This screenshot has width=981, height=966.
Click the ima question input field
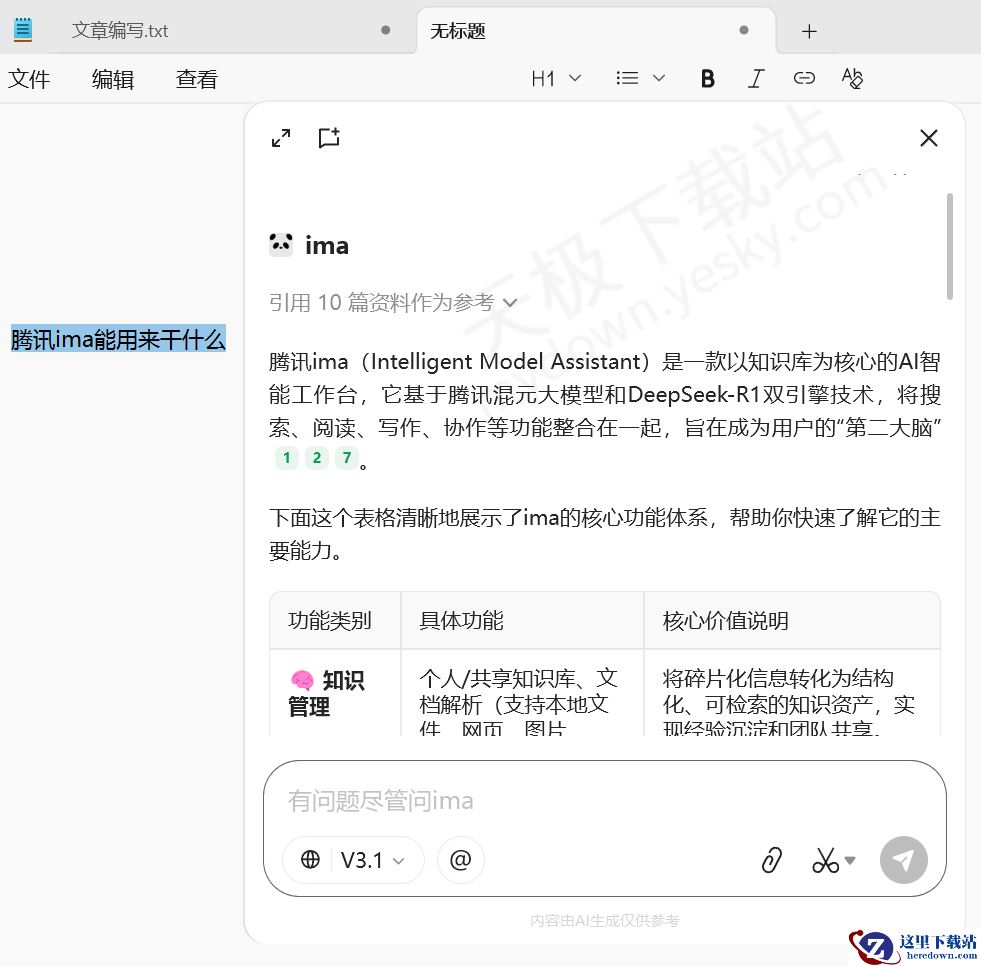tap(500, 800)
